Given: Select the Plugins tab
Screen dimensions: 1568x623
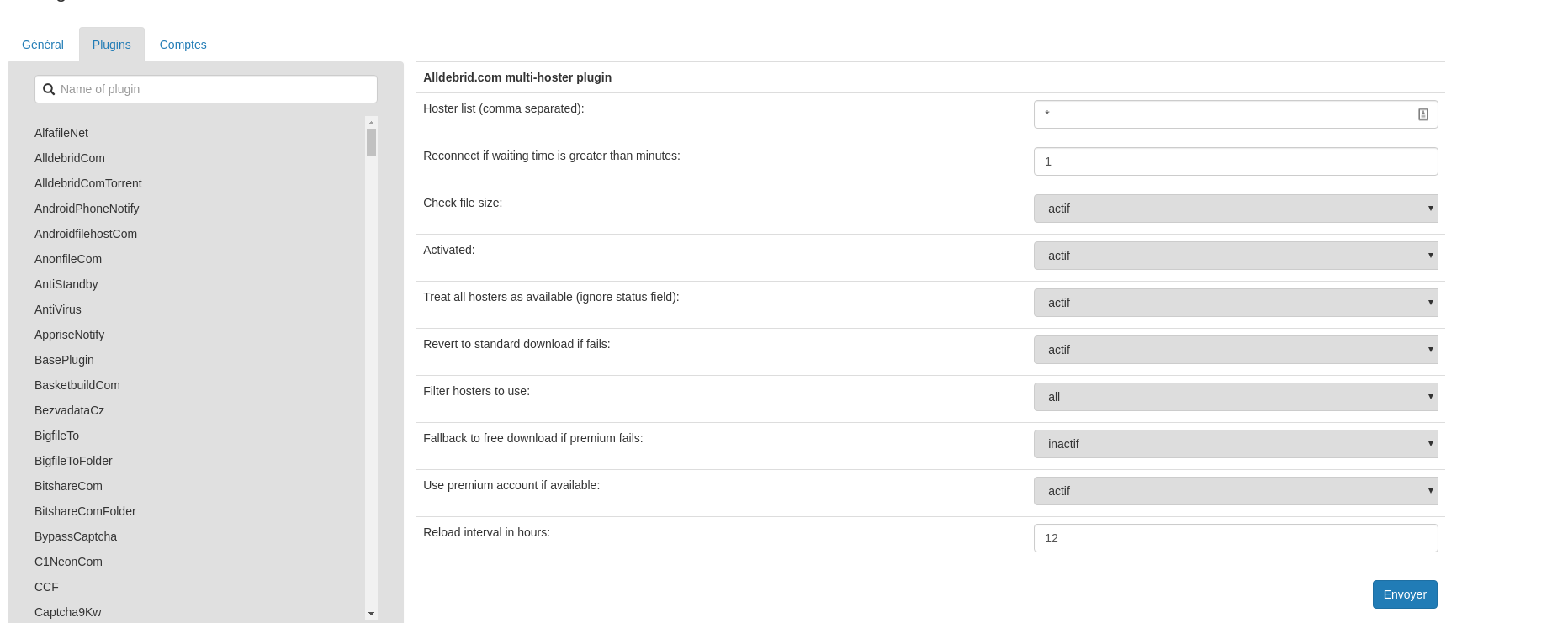Looking at the screenshot, I should (111, 44).
